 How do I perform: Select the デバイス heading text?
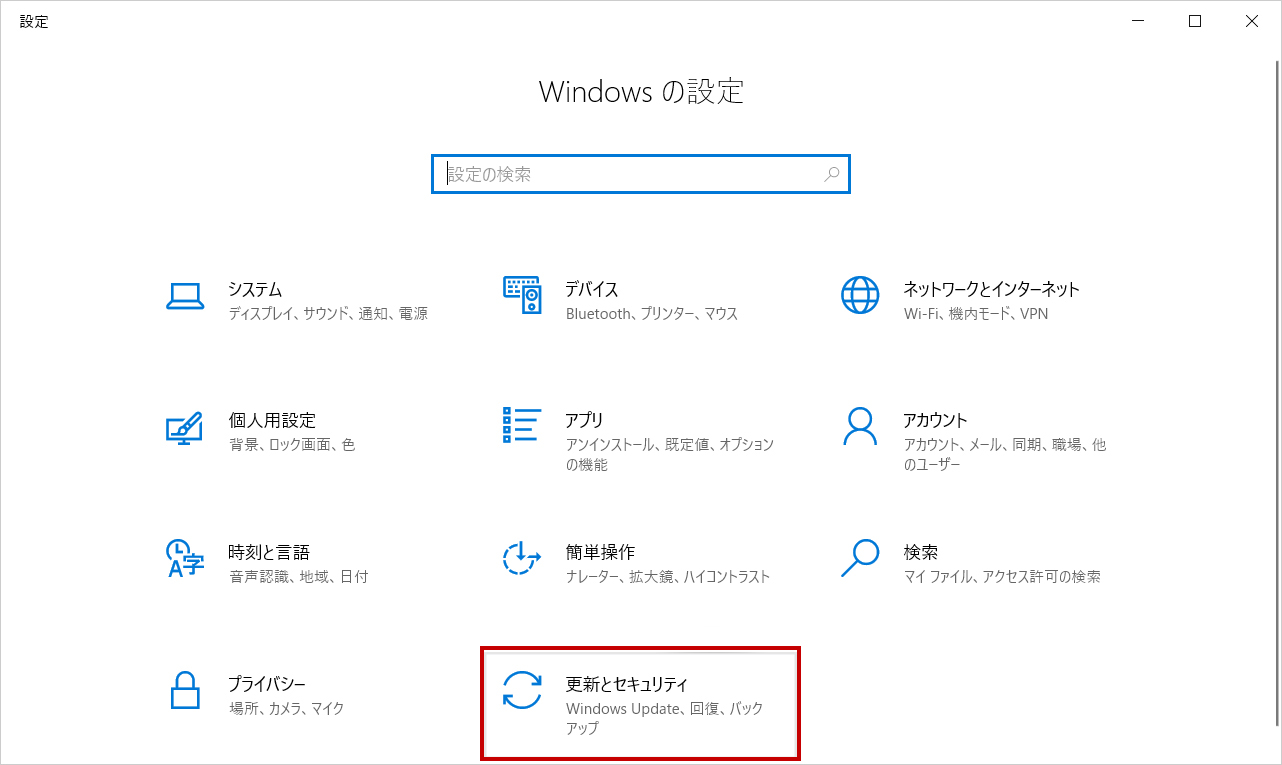(x=592, y=289)
